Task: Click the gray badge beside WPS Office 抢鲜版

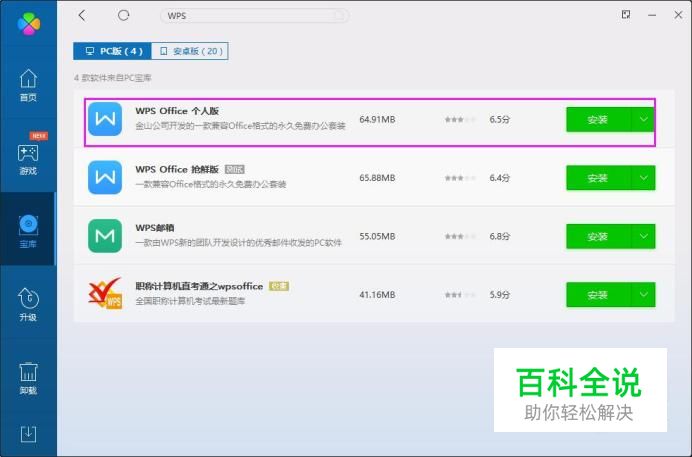Action: click(x=234, y=169)
